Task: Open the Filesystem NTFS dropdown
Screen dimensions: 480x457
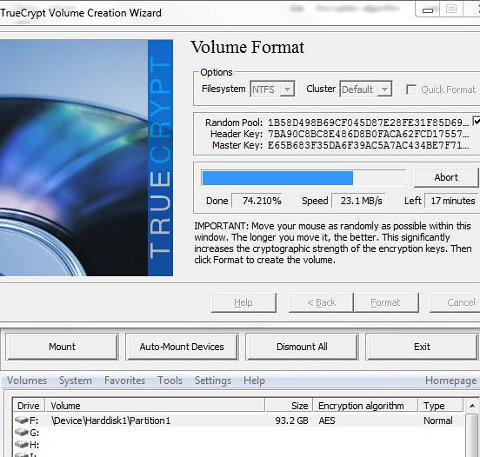Action: click(272, 89)
